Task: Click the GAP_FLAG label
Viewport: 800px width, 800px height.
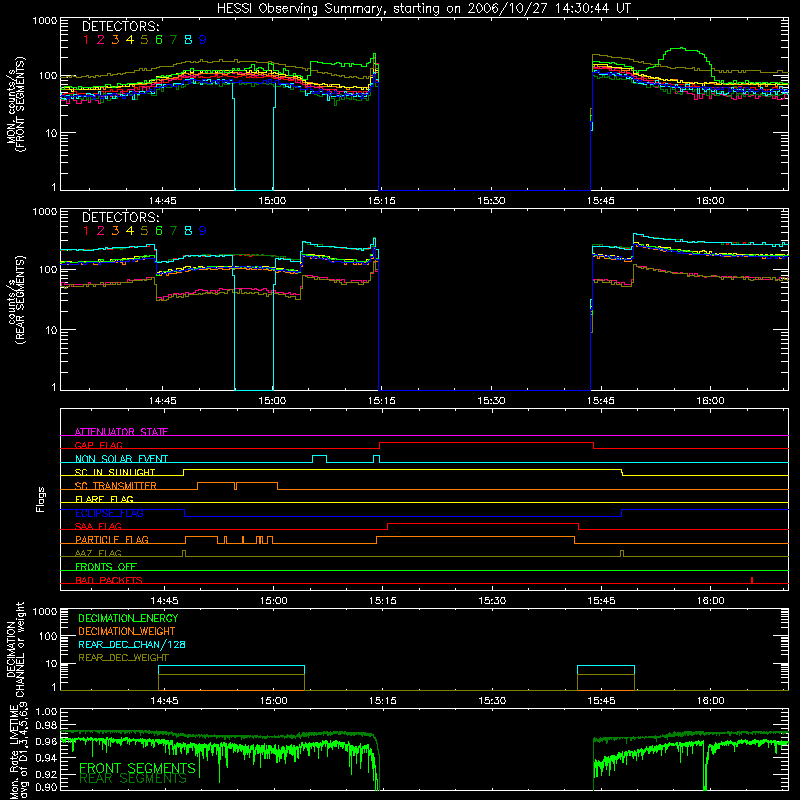Action: (99, 445)
